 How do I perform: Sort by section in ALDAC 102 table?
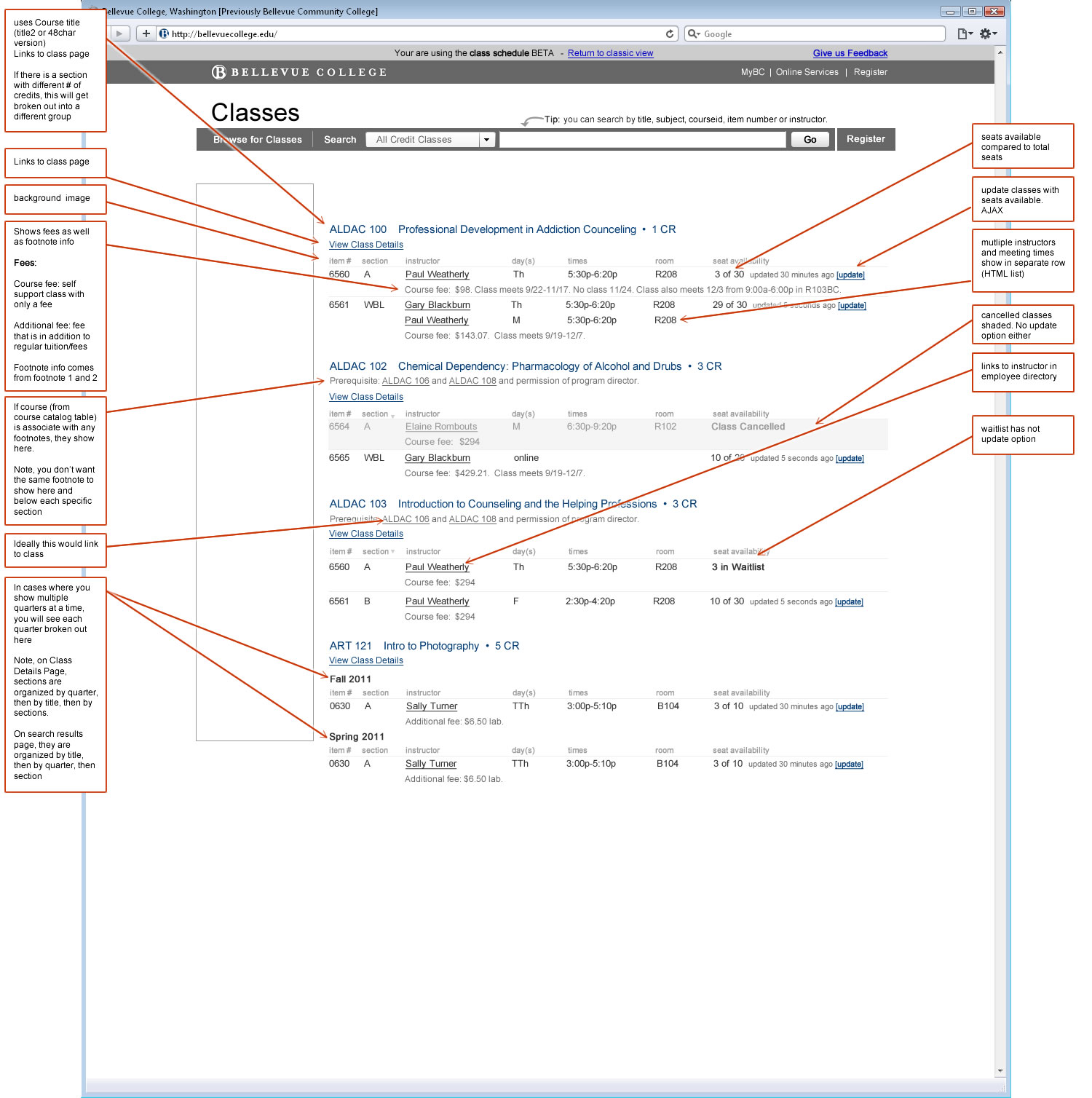(379, 414)
